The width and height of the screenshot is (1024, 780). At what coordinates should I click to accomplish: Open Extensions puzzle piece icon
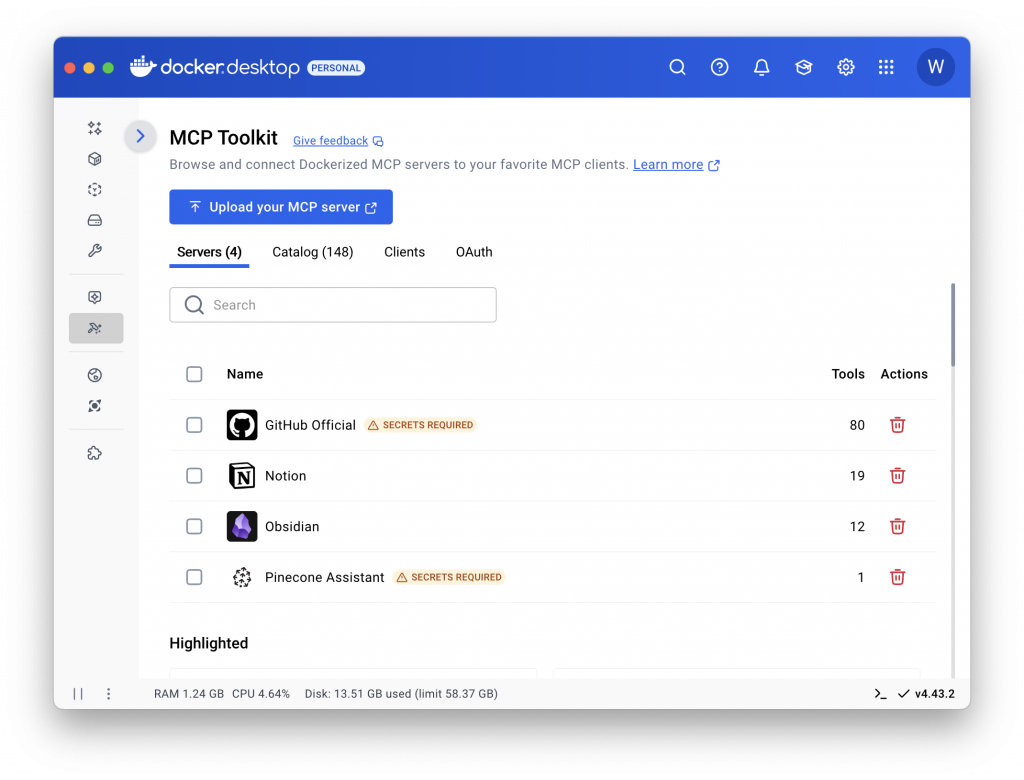click(95, 453)
